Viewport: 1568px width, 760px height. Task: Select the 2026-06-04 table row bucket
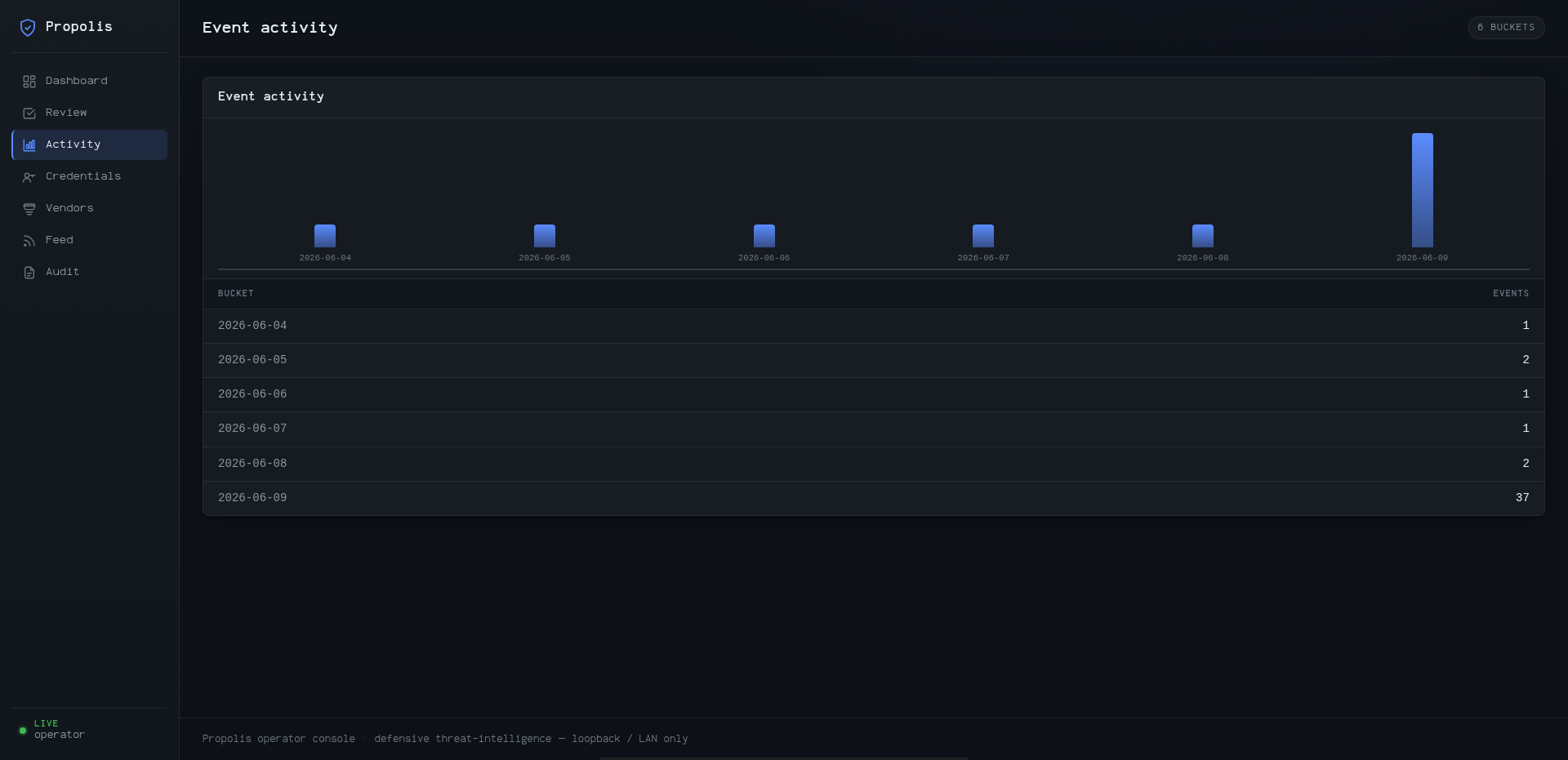click(252, 326)
